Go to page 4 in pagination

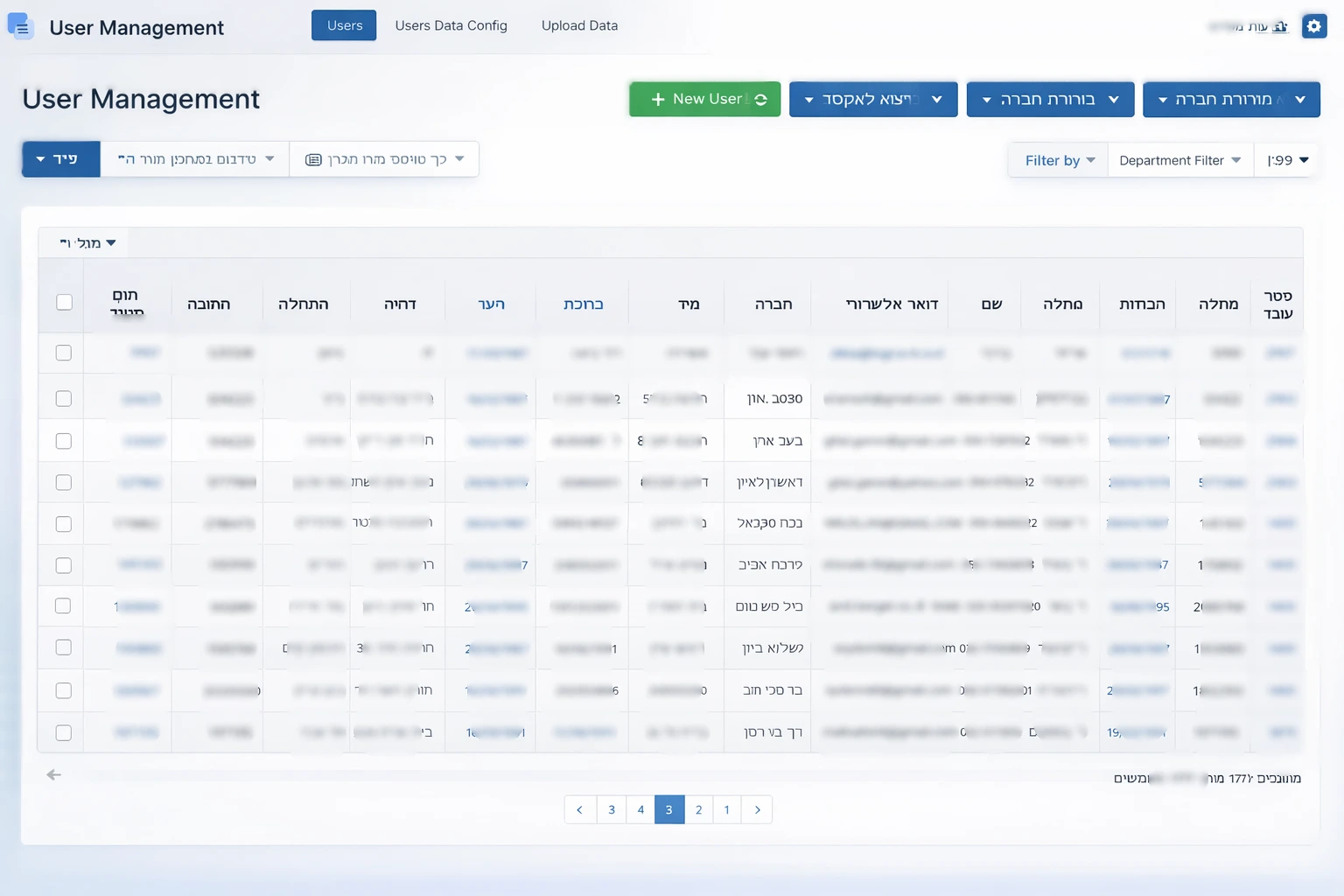pos(640,809)
